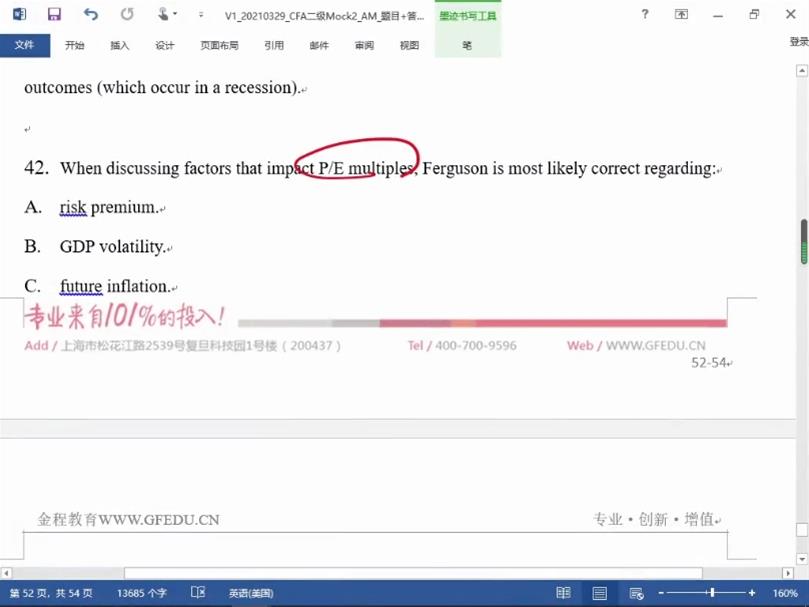Switch to Print Layout view
The image size is (809, 607).
pos(600,593)
